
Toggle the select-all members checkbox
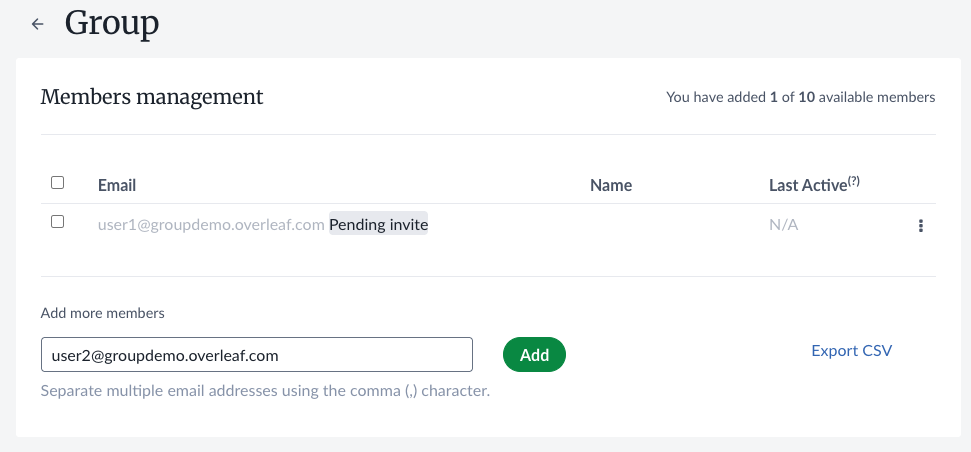[x=57, y=183]
